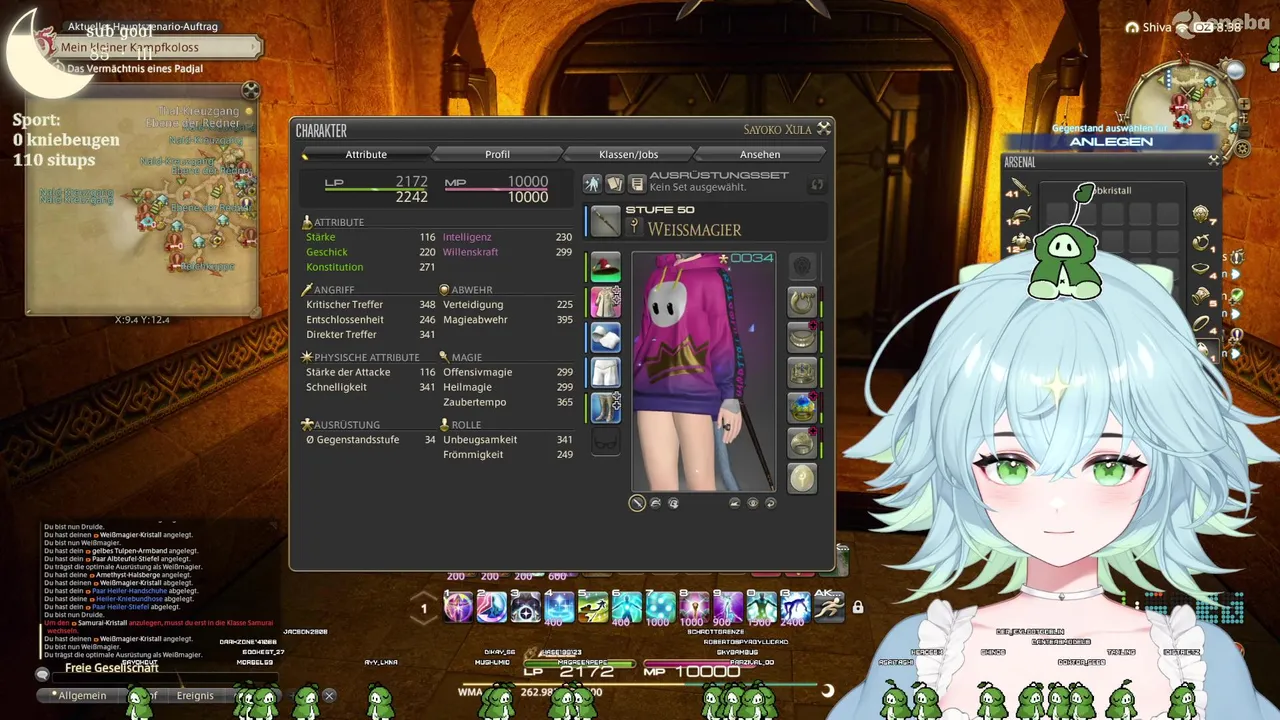The width and height of the screenshot is (1280, 720).
Task: Close the extra chat tab X
Action: pyautogui.click(x=329, y=696)
